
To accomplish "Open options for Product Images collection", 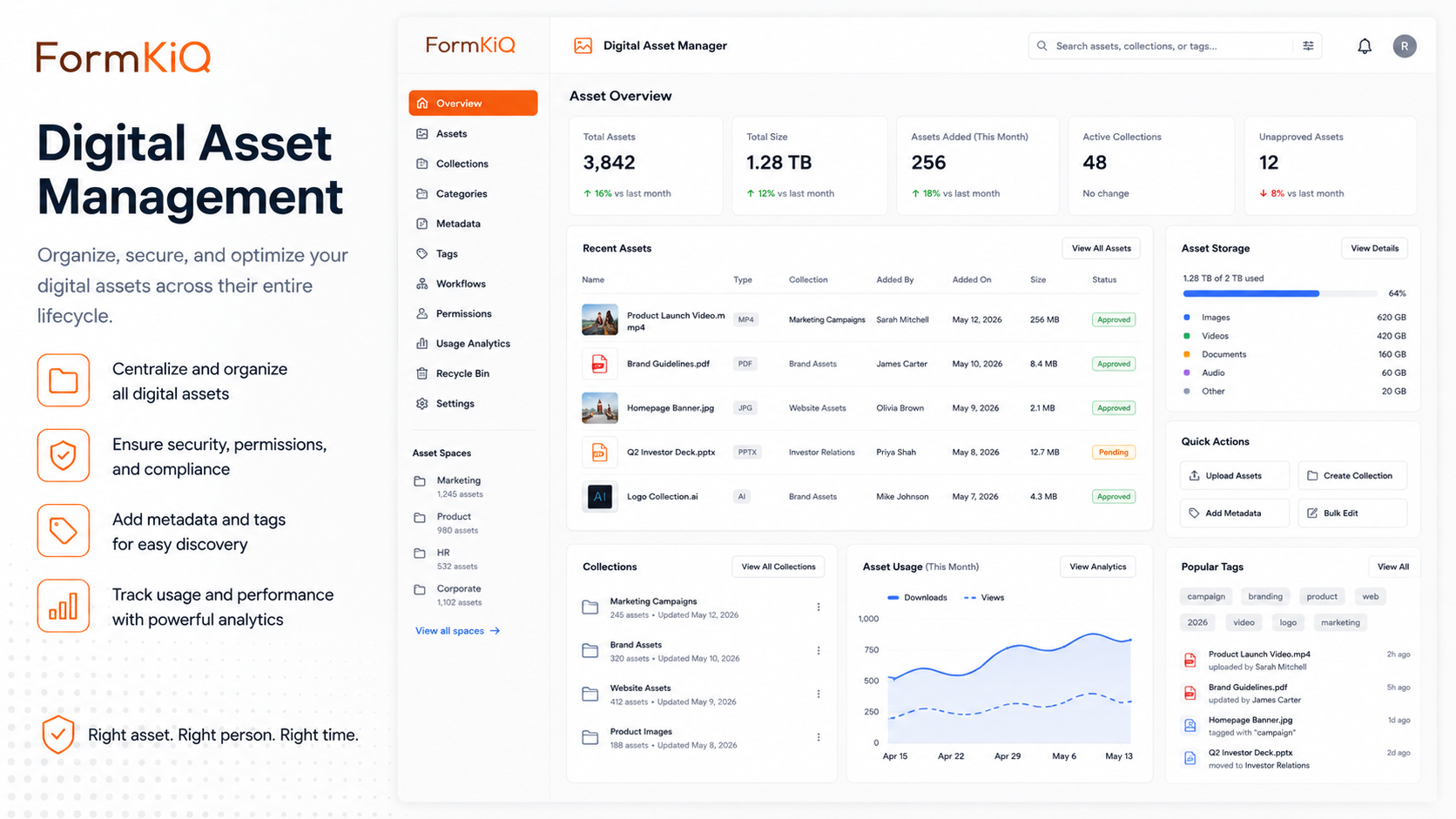I will (x=819, y=737).
